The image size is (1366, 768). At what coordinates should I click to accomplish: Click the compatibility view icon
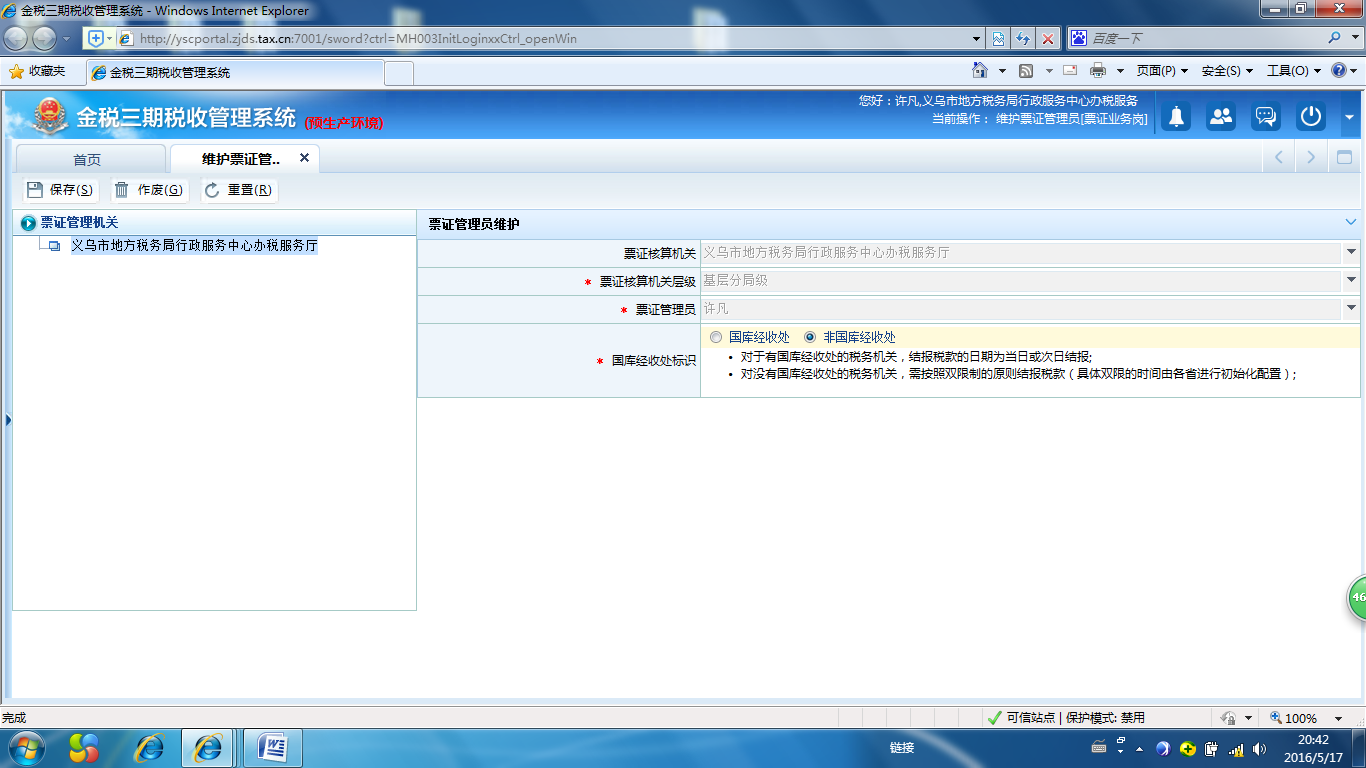click(998, 38)
